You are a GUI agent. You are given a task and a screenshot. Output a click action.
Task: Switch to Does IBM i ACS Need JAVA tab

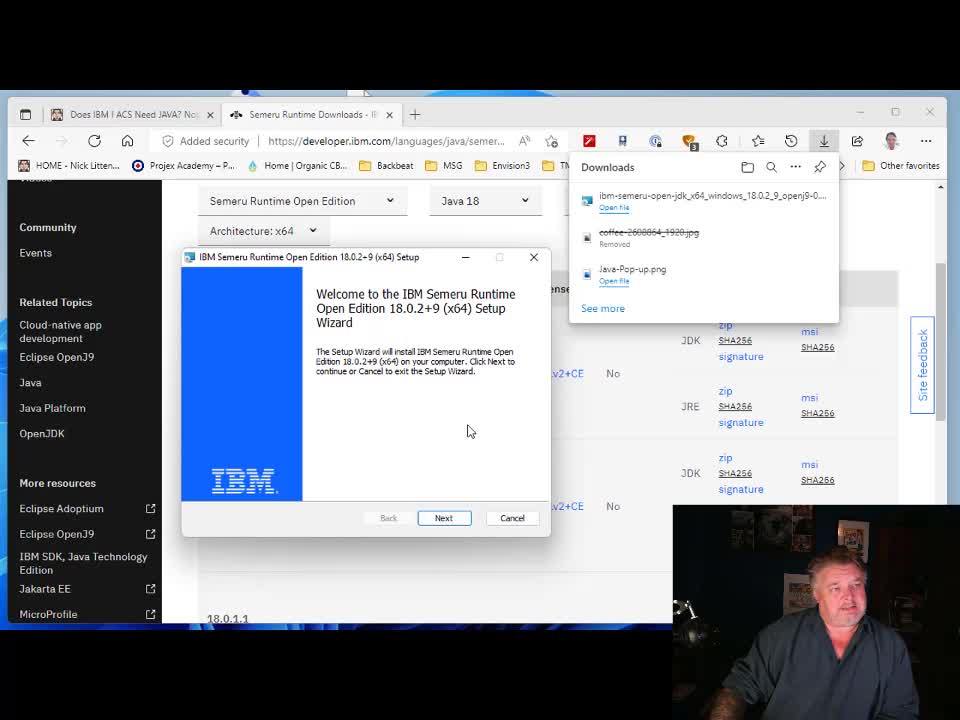click(x=132, y=114)
